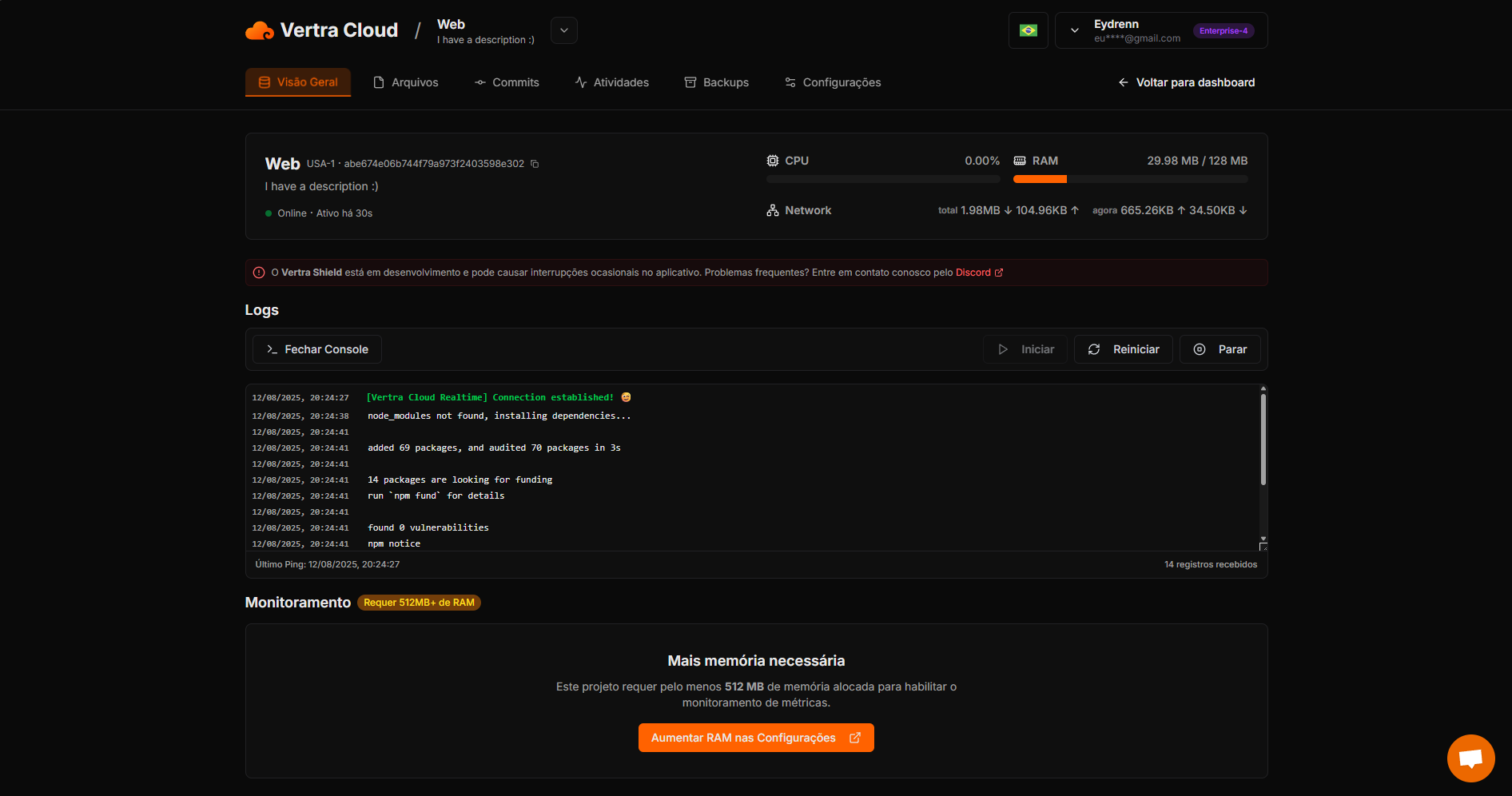The width and height of the screenshot is (1512, 796).
Task: Expand the Eydrenn account menu chevron
Action: pyautogui.click(x=1075, y=30)
